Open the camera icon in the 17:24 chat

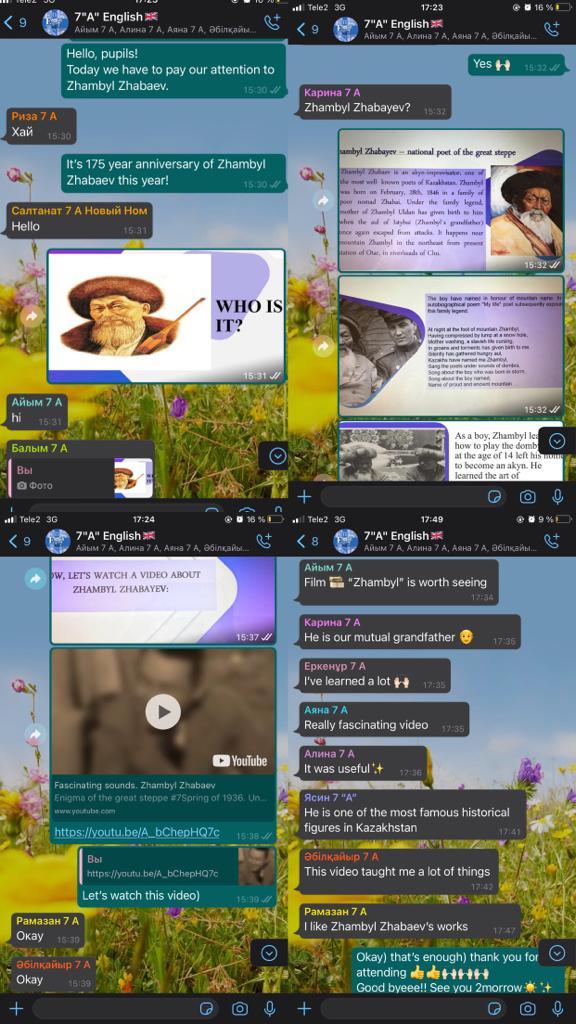tap(240, 1008)
